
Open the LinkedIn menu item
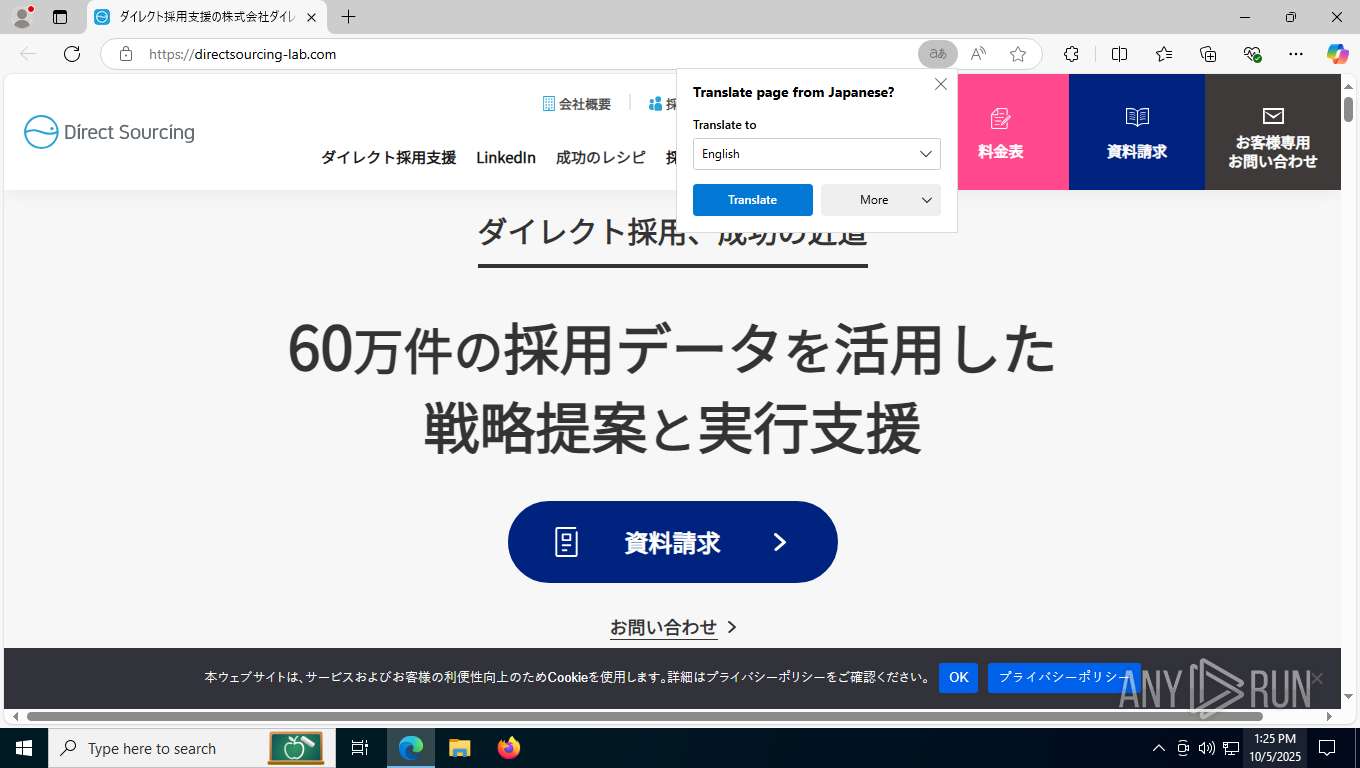point(506,158)
